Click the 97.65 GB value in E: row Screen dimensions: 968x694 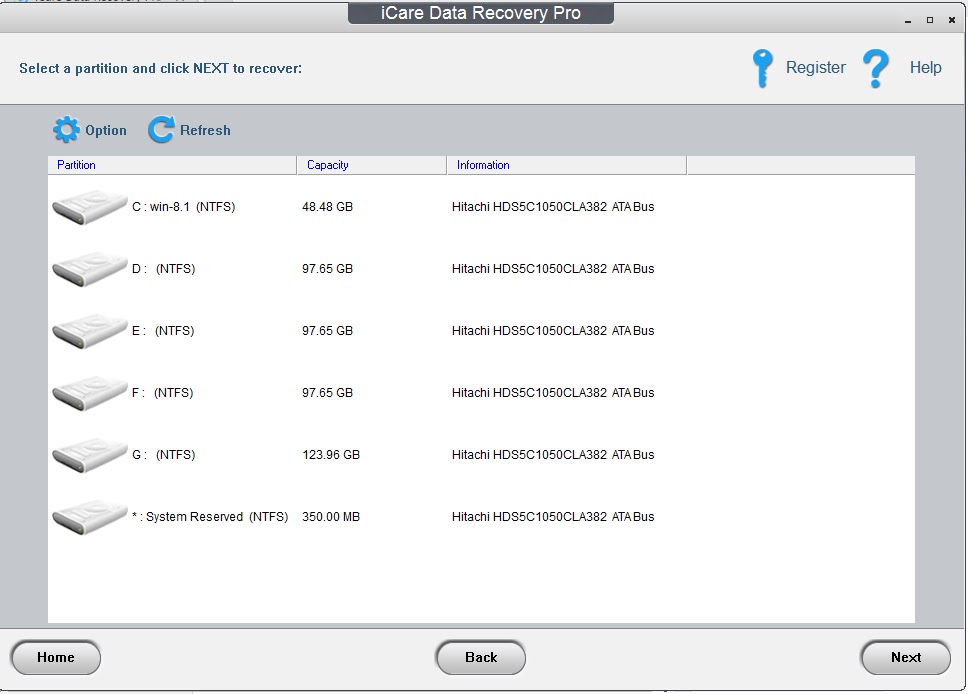tap(327, 330)
